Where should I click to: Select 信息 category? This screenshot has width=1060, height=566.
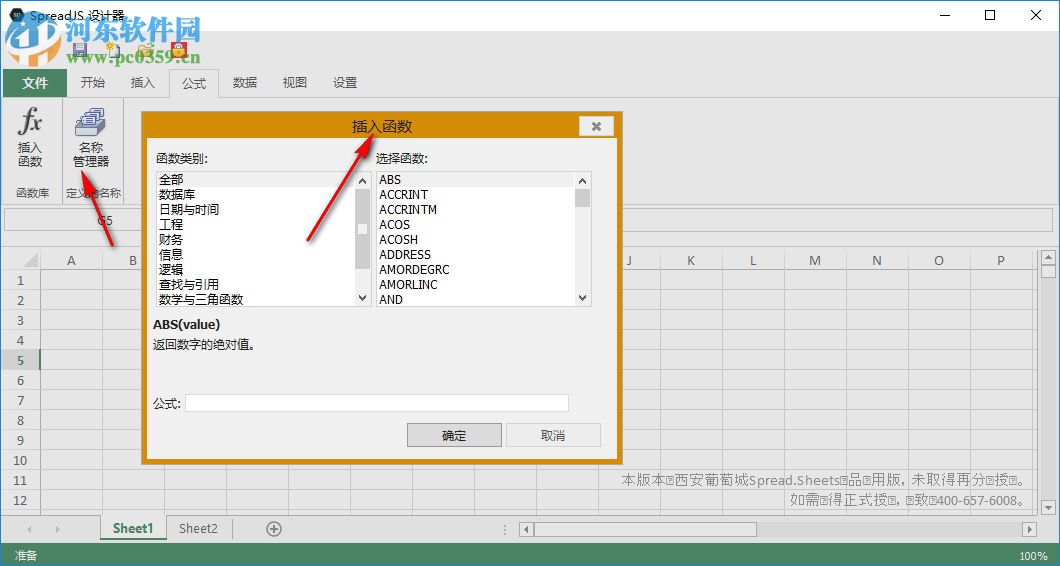point(256,254)
